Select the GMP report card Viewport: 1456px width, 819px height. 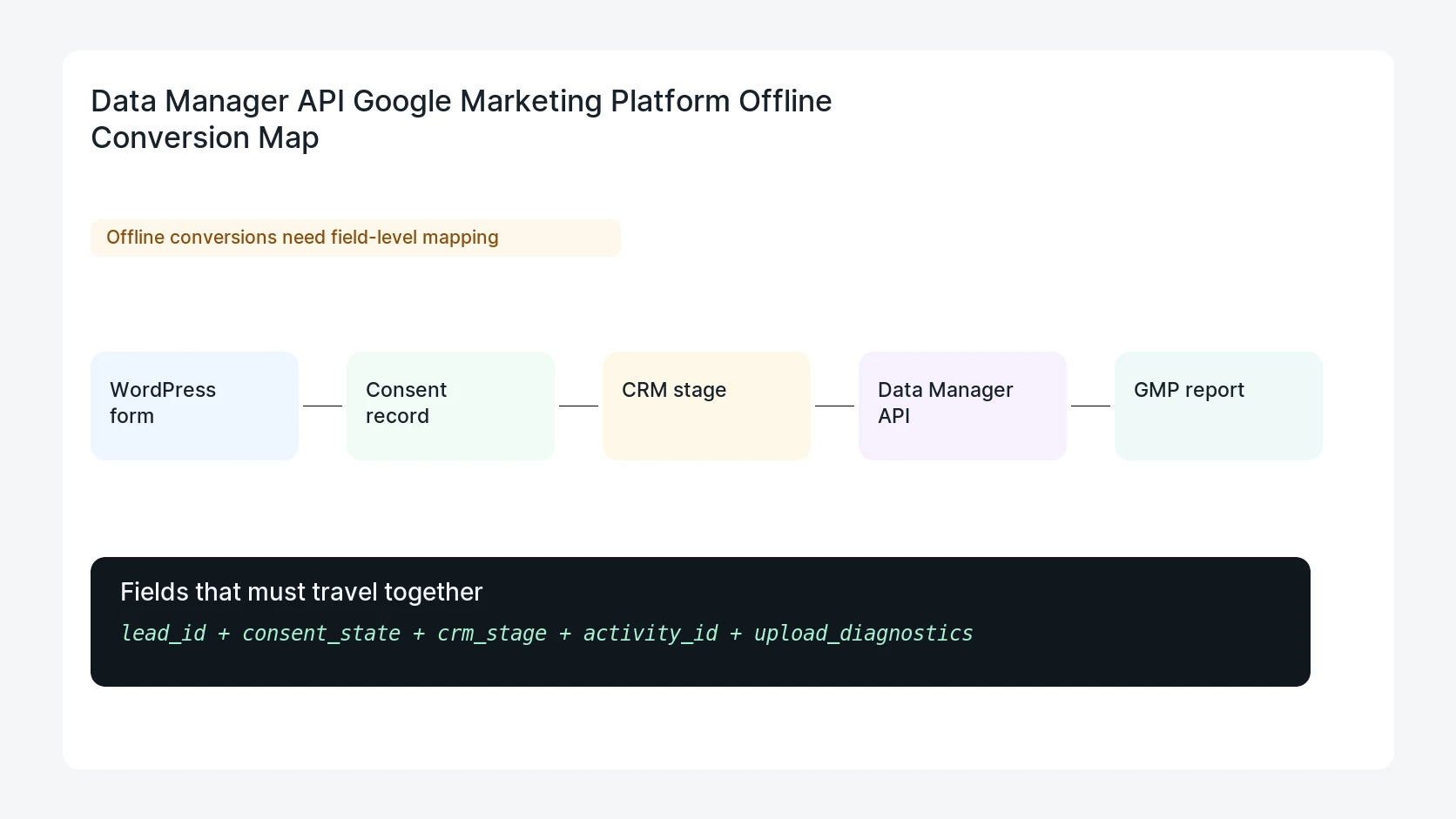pyautogui.click(x=1218, y=406)
